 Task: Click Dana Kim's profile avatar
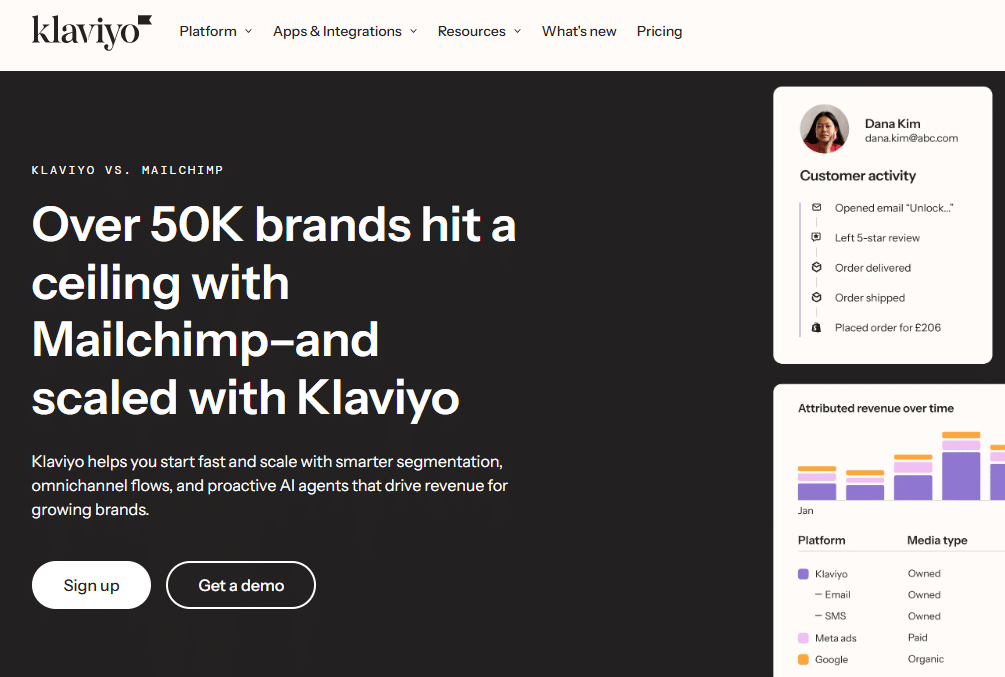click(824, 128)
